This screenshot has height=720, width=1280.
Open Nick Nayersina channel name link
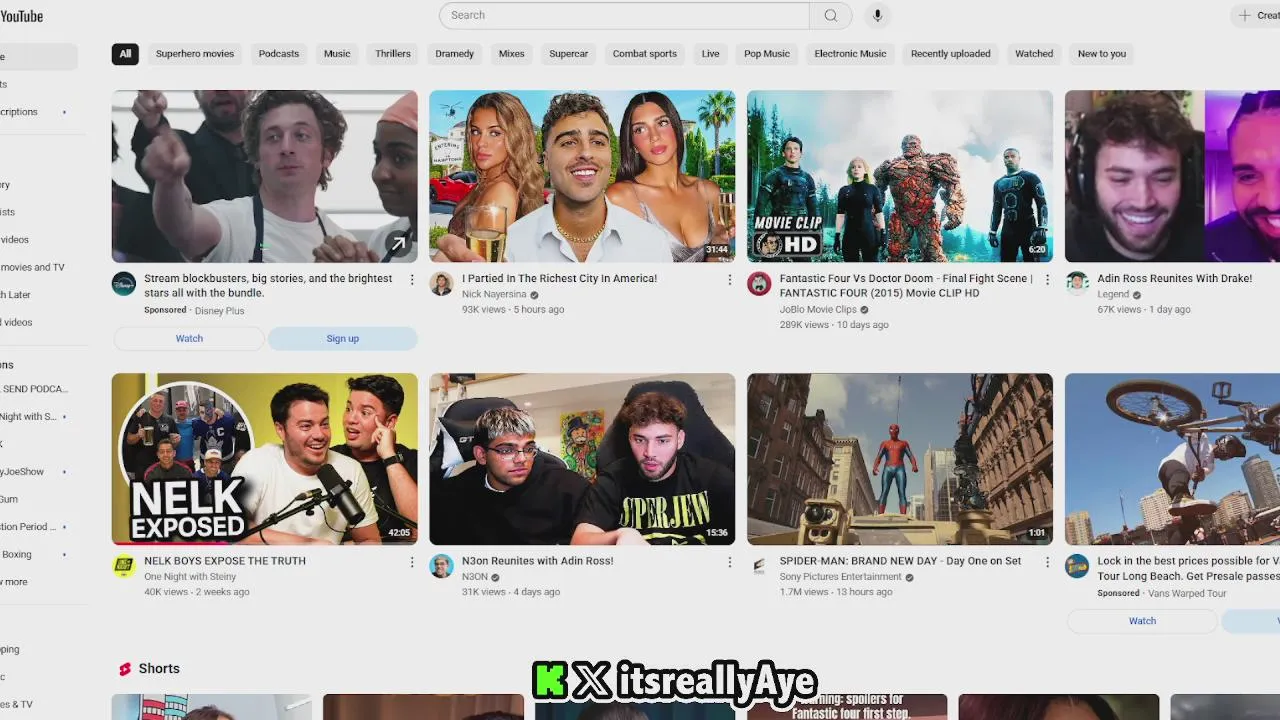(x=494, y=295)
